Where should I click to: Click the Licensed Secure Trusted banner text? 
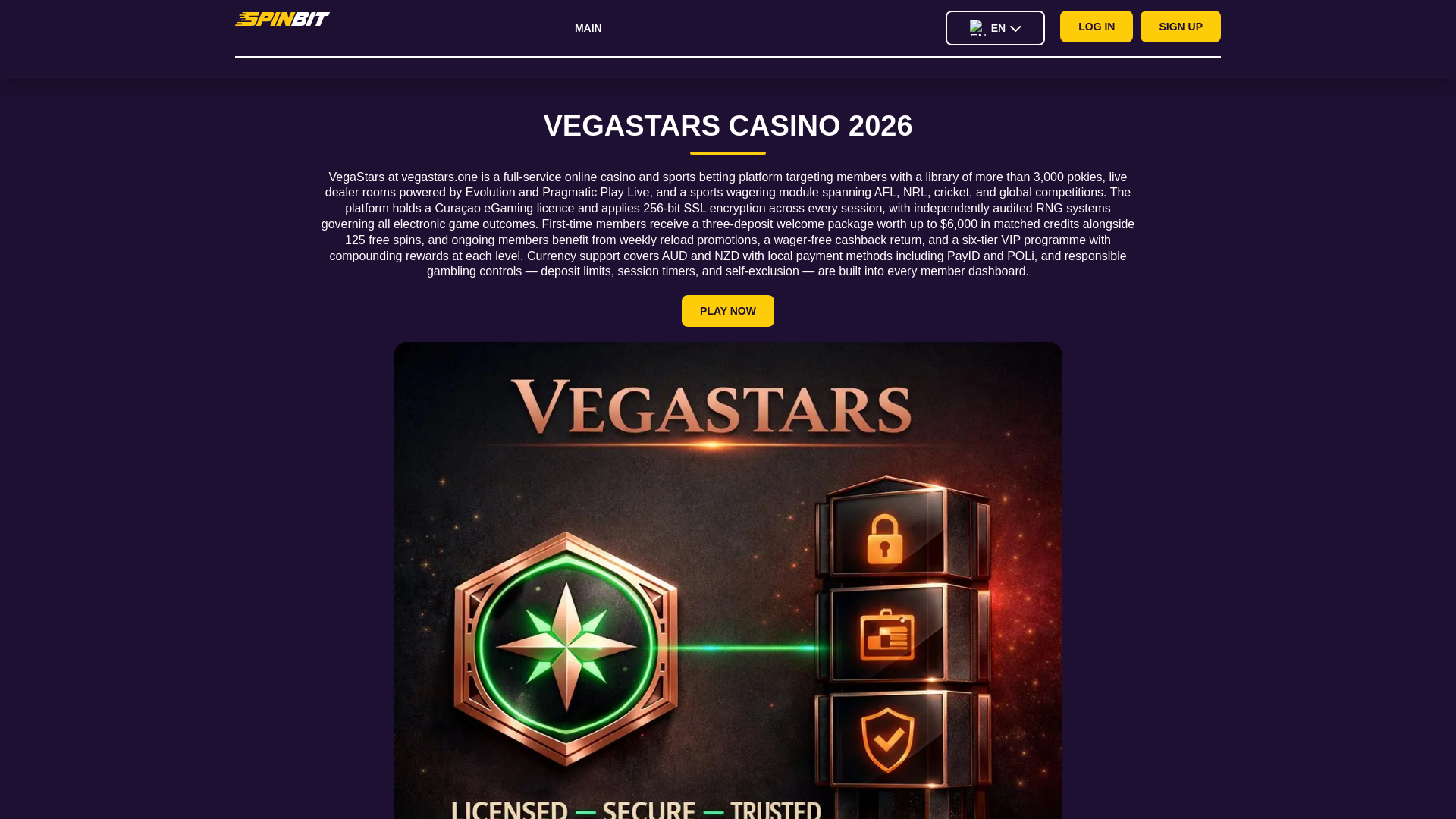(635, 808)
